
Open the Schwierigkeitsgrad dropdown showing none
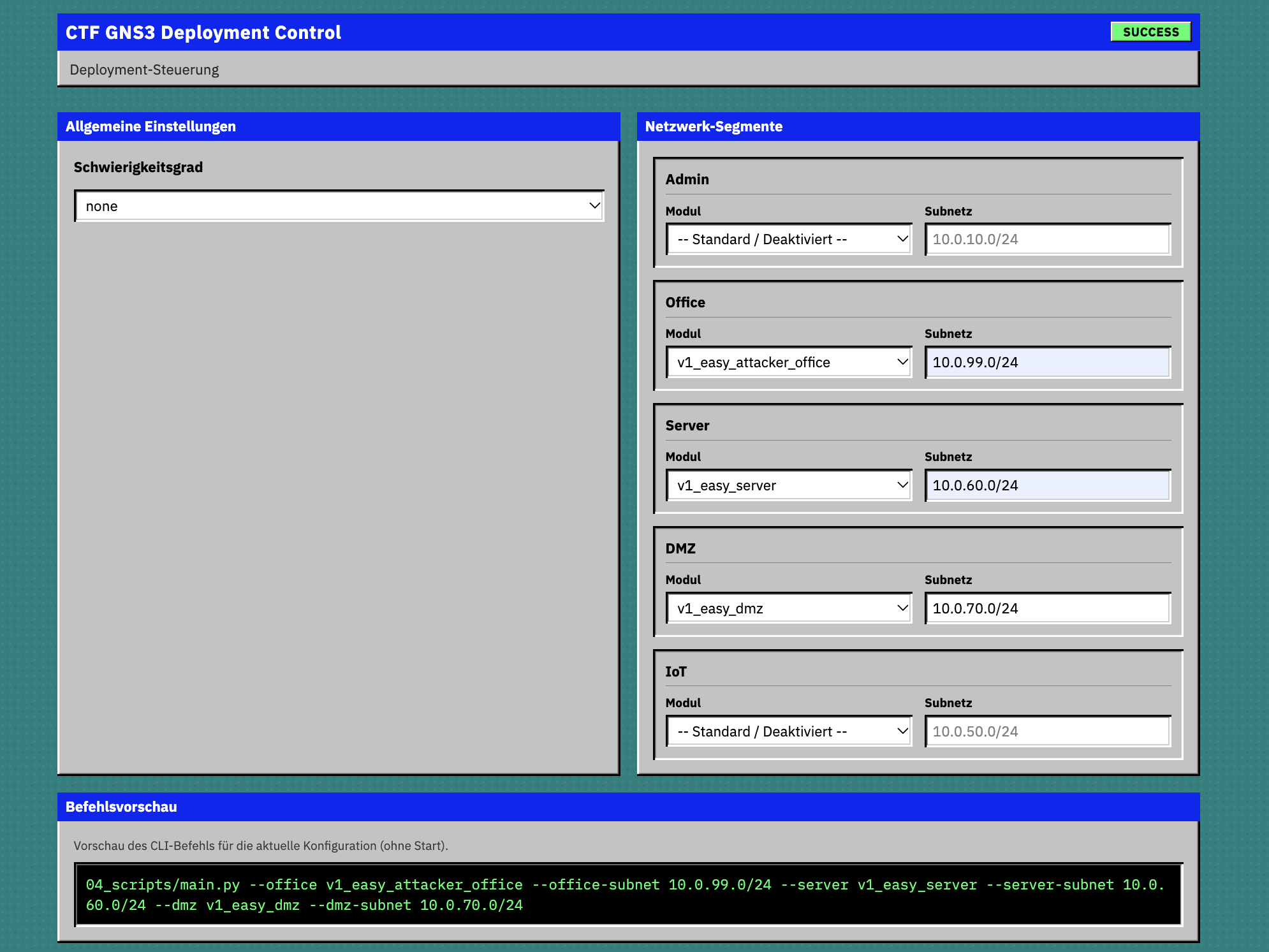point(339,206)
